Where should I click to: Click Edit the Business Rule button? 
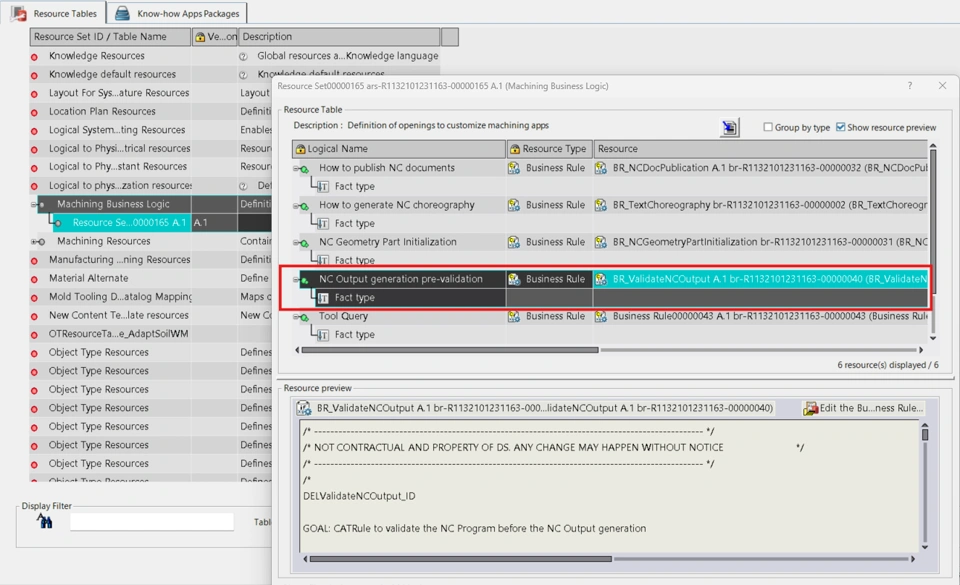[864, 408]
